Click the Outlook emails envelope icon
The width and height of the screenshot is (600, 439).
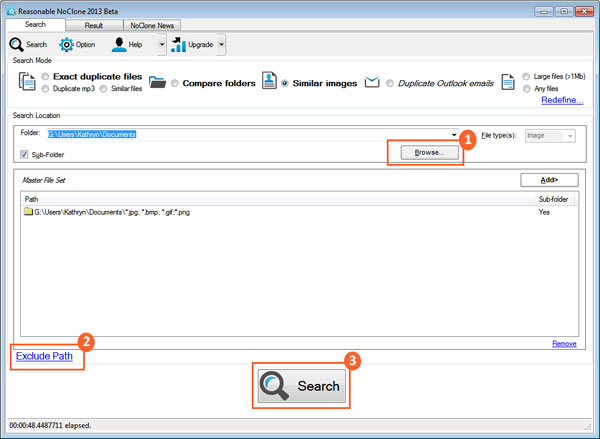pyautogui.click(x=372, y=82)
